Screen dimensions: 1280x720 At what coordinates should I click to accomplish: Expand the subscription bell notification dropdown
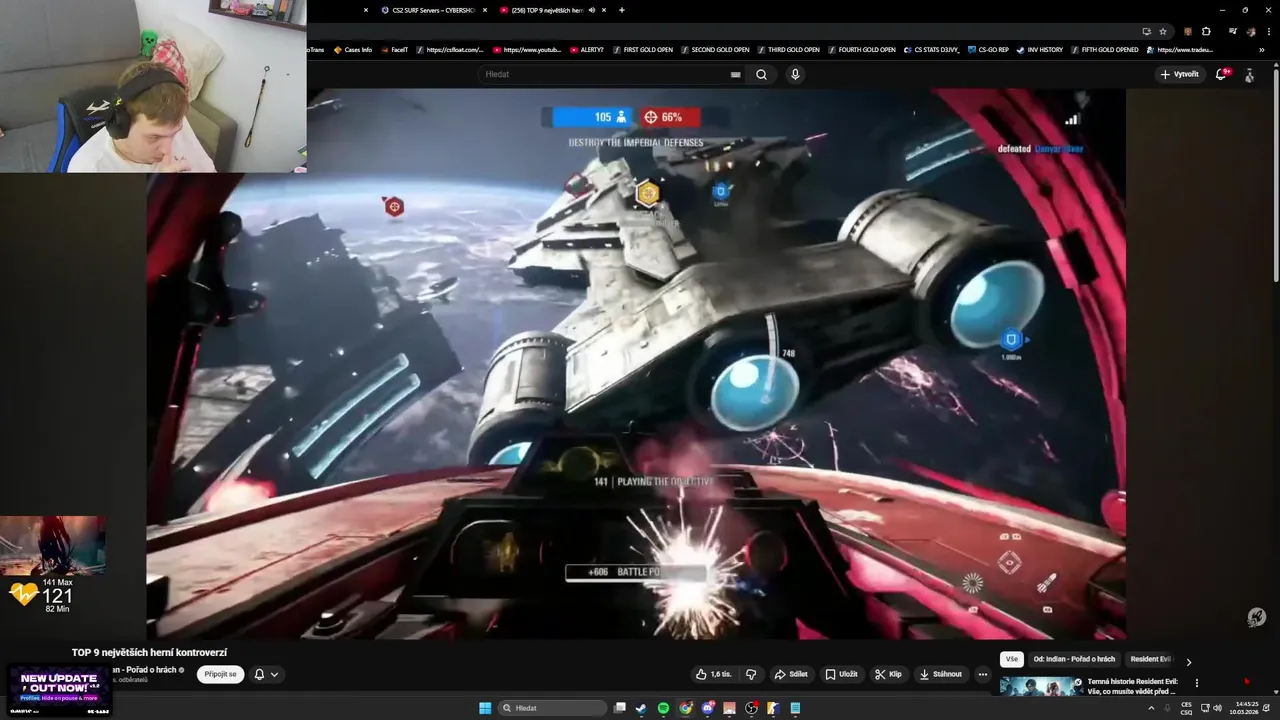point(266,674)
